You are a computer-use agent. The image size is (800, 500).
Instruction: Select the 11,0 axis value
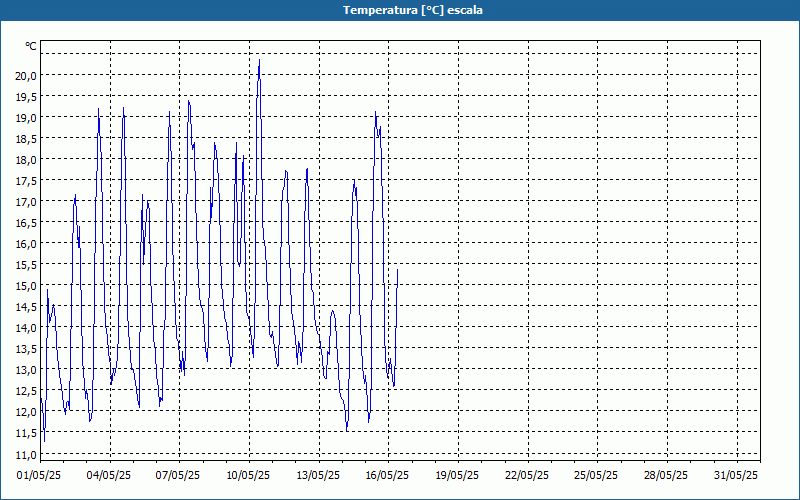click(x=27, y=454)
